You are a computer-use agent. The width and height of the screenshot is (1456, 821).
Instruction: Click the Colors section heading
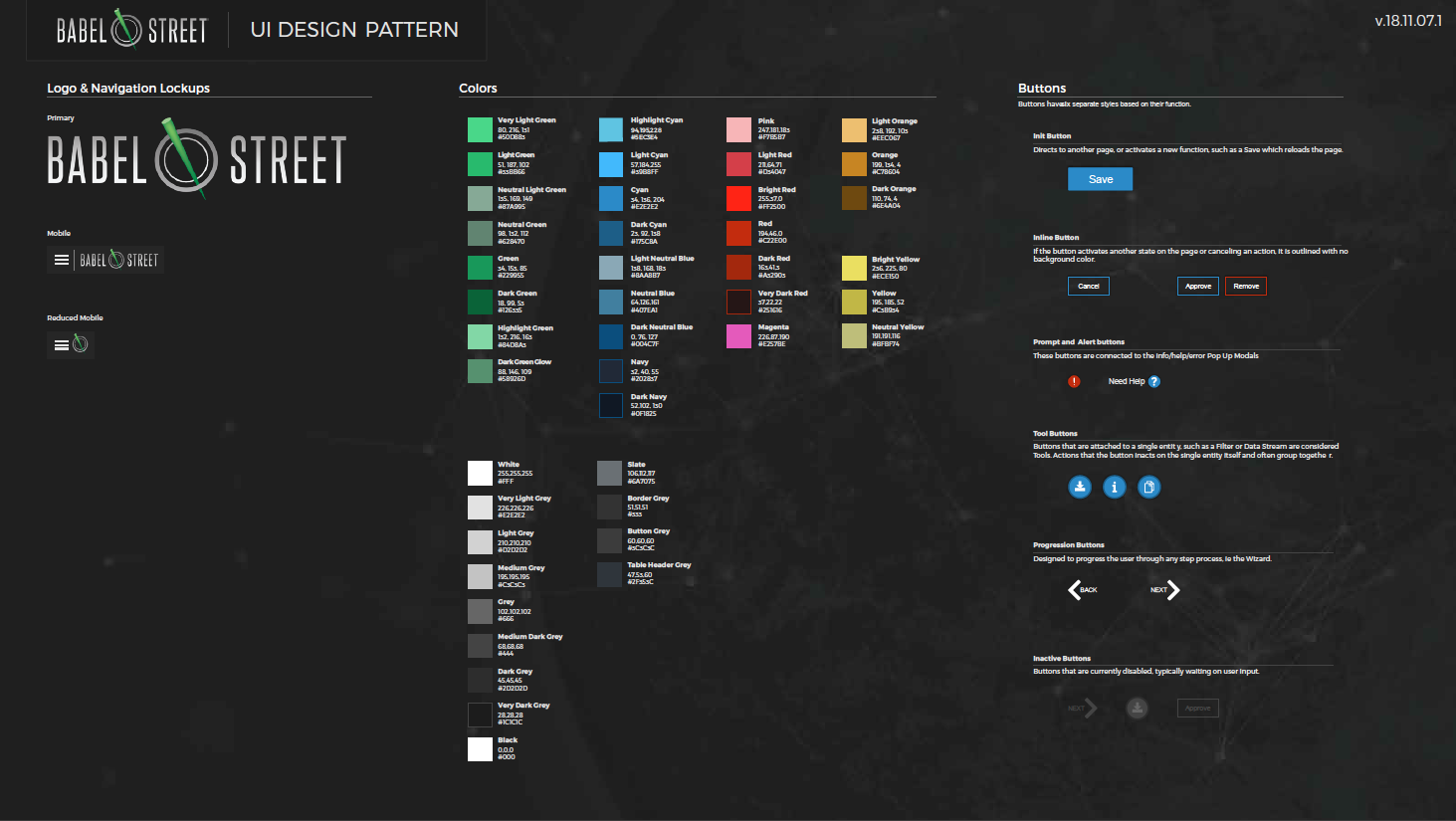coord(478,88)
